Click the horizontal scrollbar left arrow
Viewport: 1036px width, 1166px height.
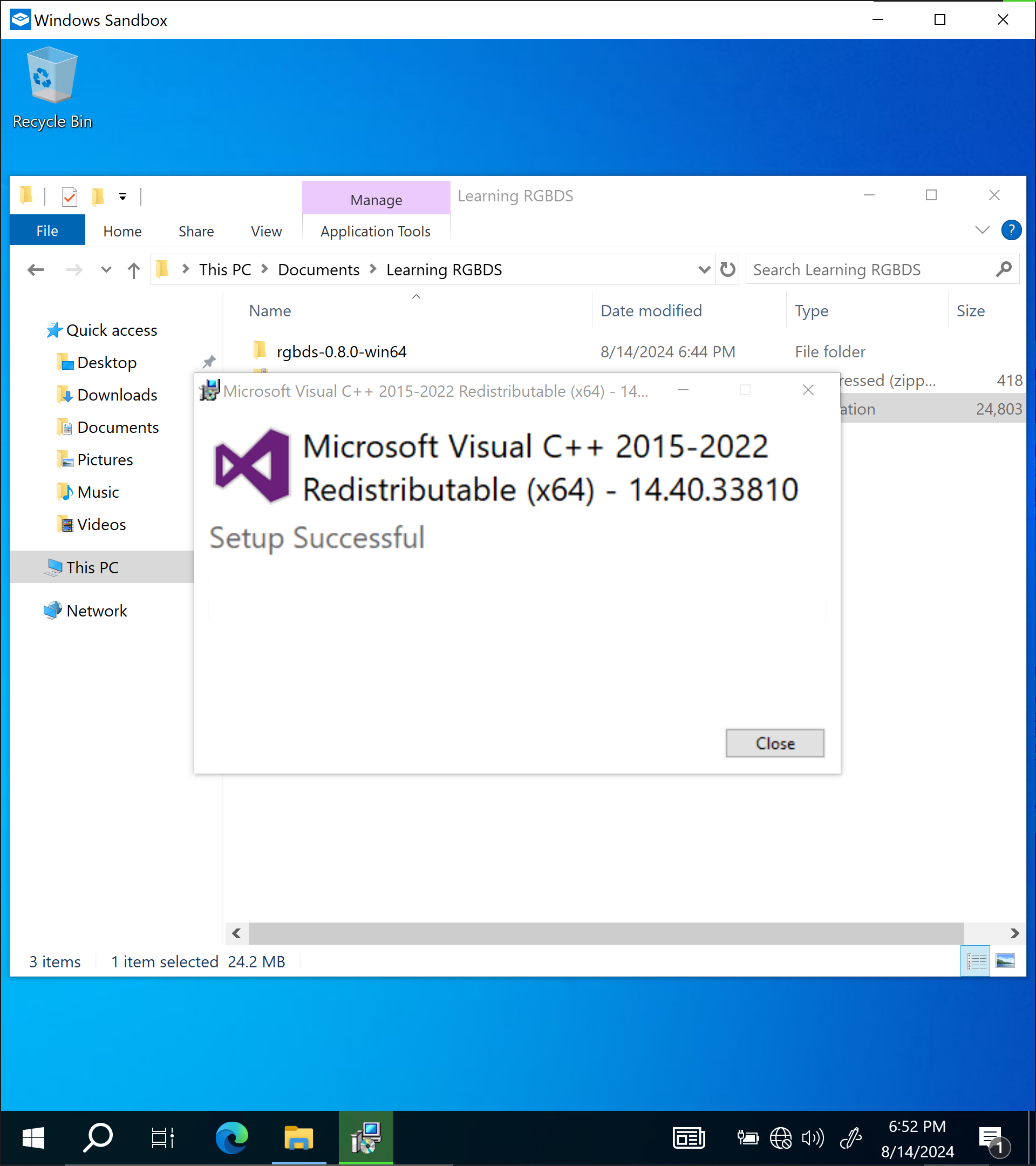click(x=237, y=934)
